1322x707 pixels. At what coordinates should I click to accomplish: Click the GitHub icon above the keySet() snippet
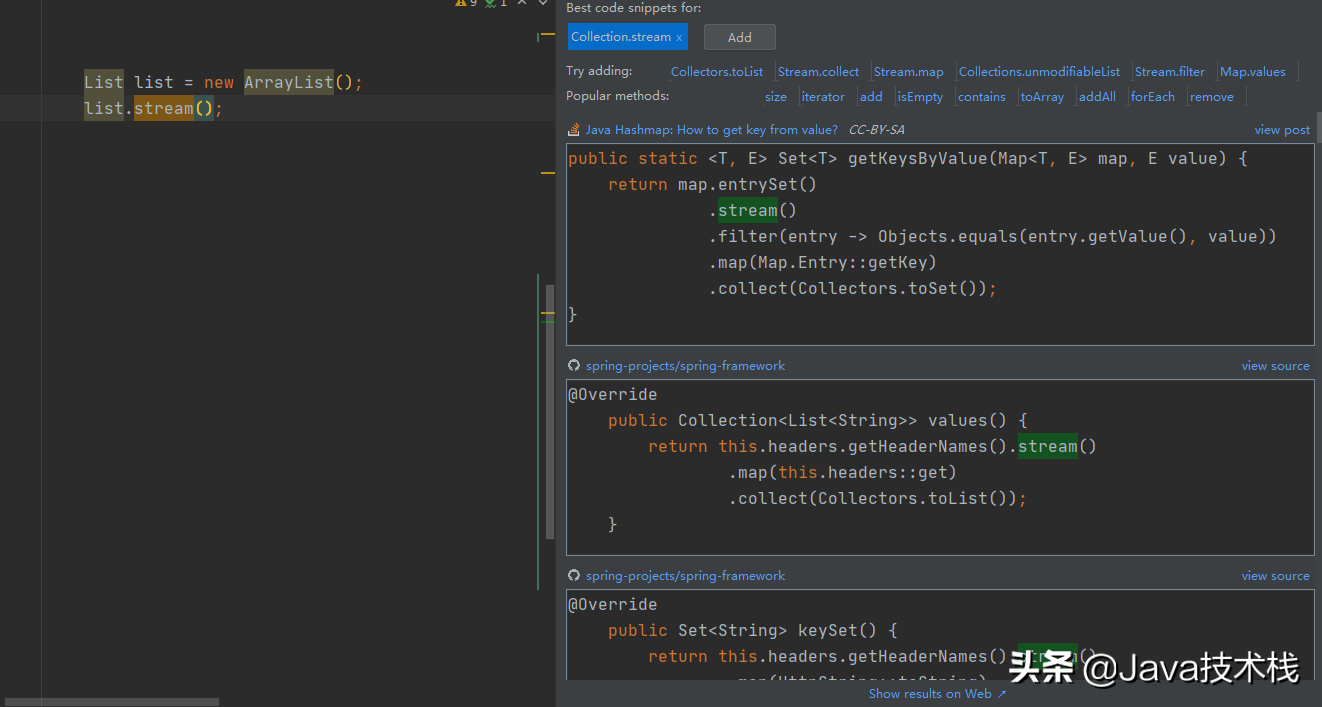tap(574, 576)
